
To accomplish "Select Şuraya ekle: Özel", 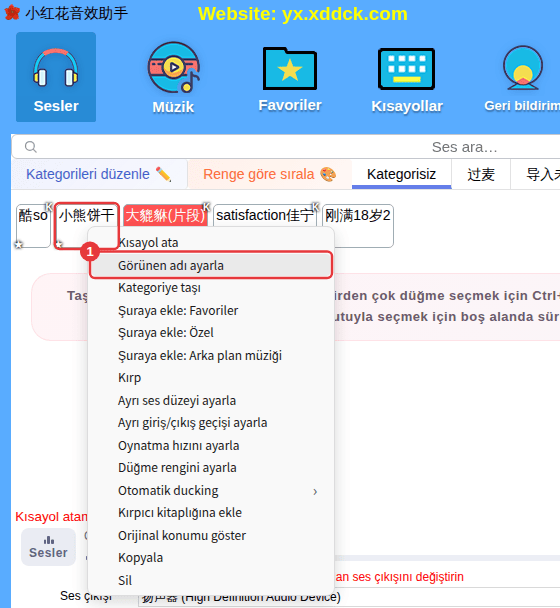I will (x=211, y=333).
